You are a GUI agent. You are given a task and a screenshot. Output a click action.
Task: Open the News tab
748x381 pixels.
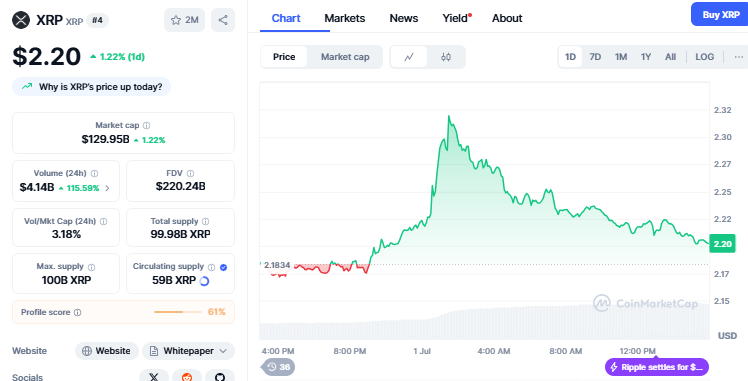(x=404, y=19)
